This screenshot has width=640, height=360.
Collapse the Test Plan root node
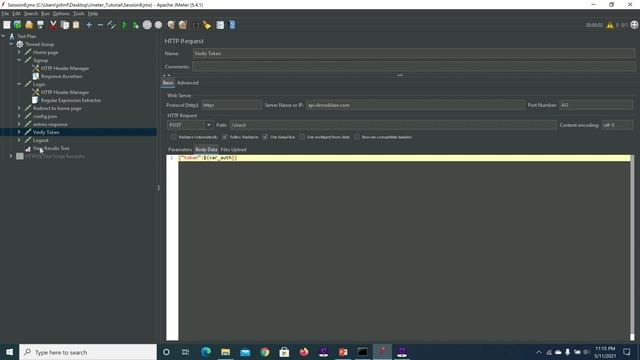(4, 36)
